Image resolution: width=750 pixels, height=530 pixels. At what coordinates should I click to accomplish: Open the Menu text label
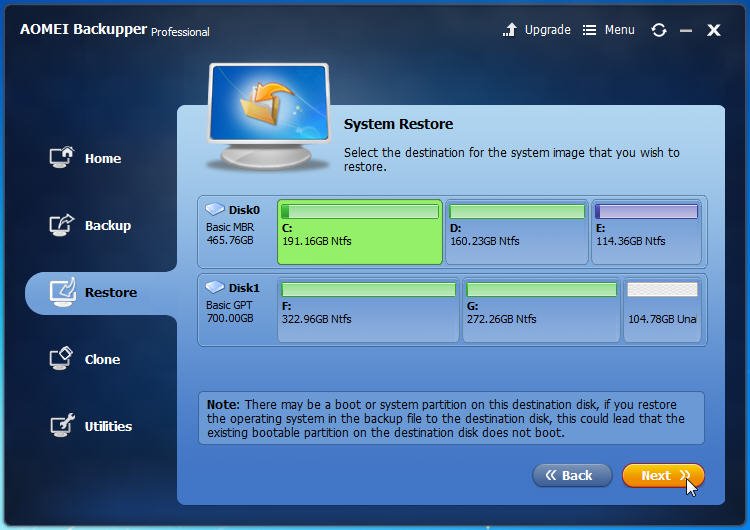(619, 30)
